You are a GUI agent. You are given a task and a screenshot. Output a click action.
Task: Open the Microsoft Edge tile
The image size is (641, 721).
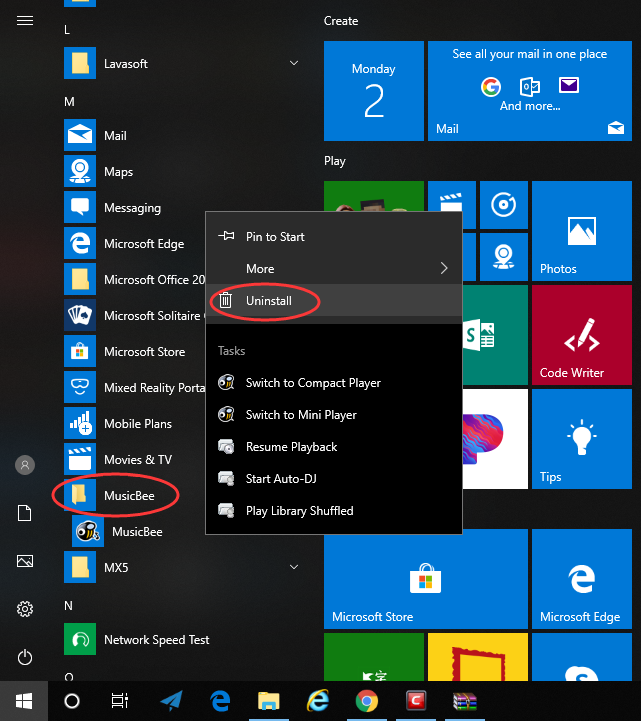pyautogui.click(x=582, y=579)
